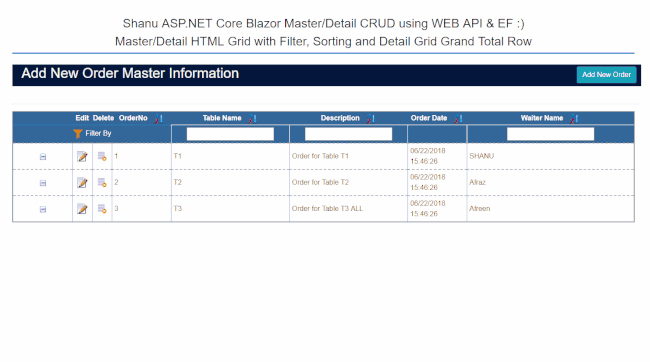Sort by Order Date column icon
The height and width of the screenshot is (362, 650).
tap(458, 119)
